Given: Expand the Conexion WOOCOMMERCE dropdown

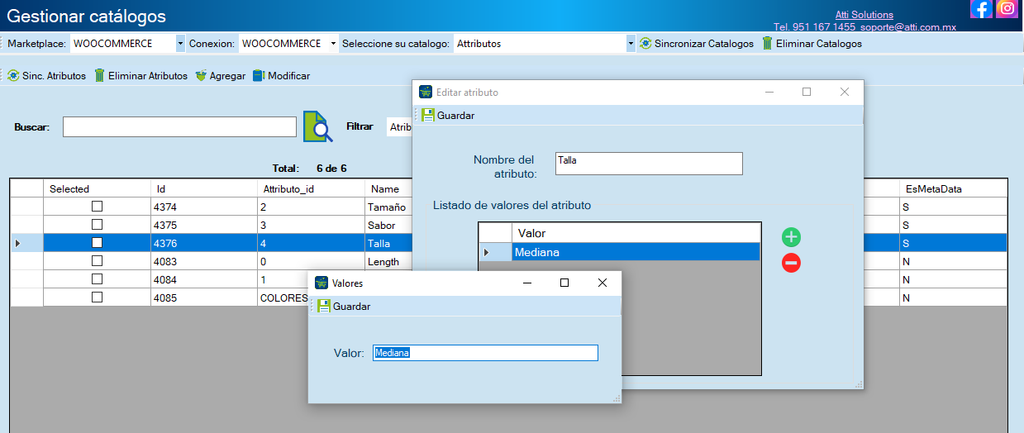Looking at the screenshot, I should point(334,44).
